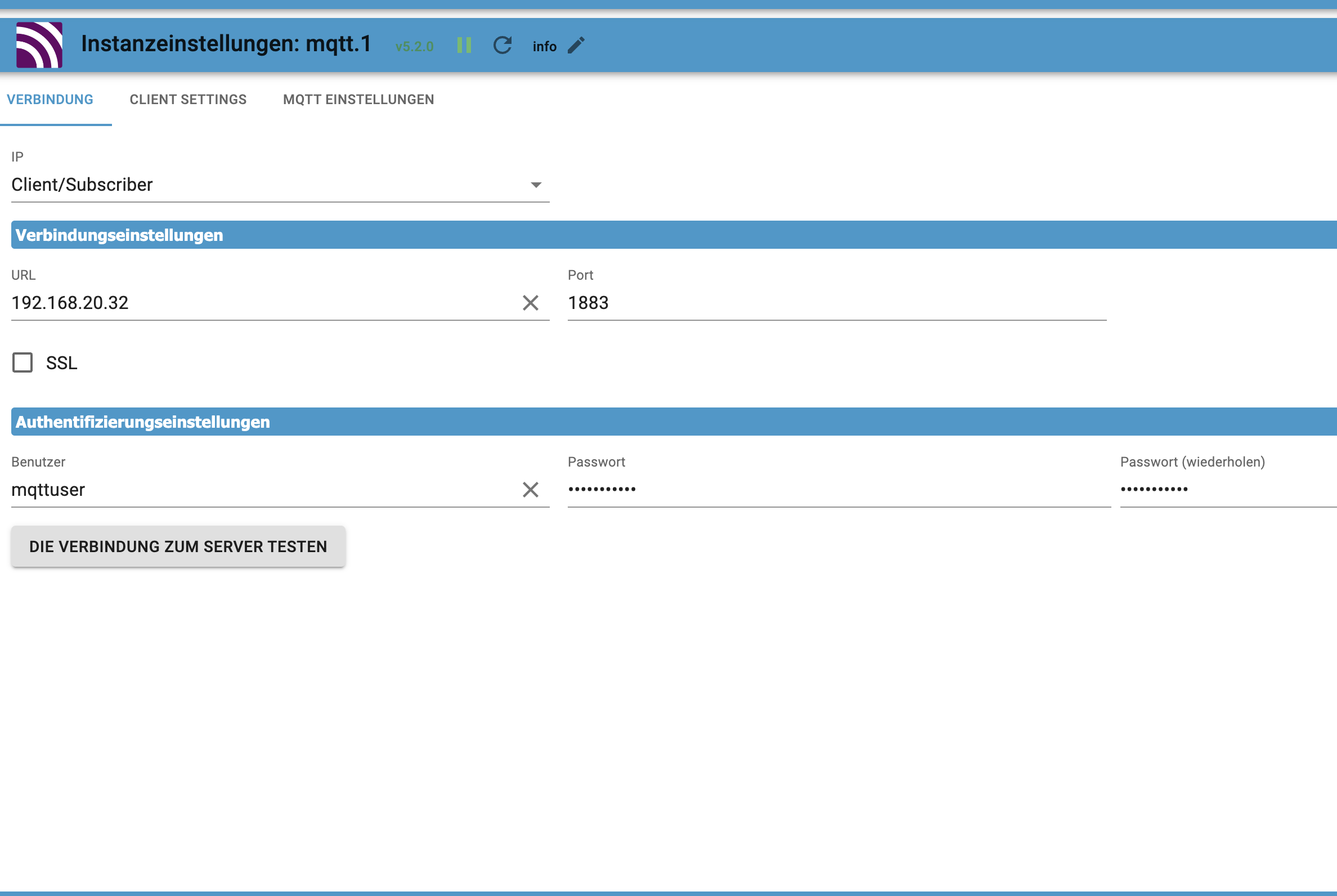Click the v5.2.0 version label
This screenshot has height=896, width=1337.
(414, 46)
